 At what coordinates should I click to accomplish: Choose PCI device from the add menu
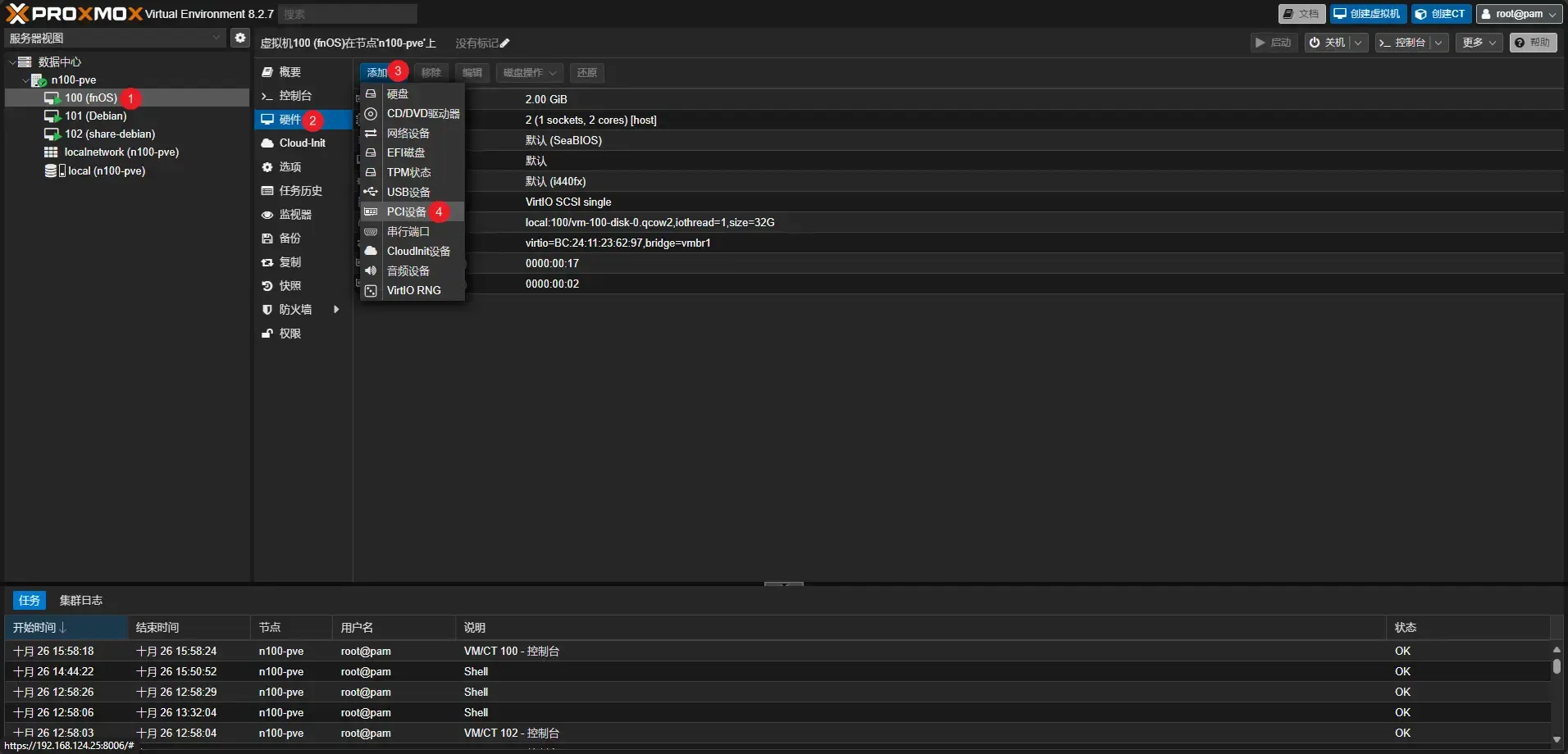point(406,211)
